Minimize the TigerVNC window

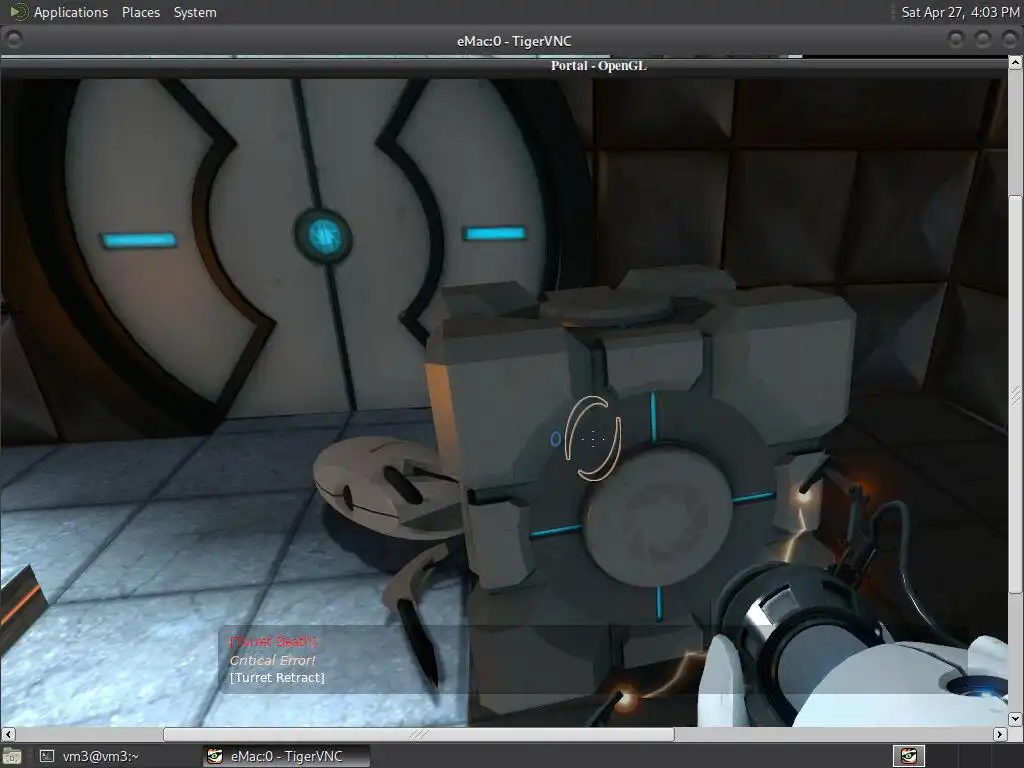(955, 40)
